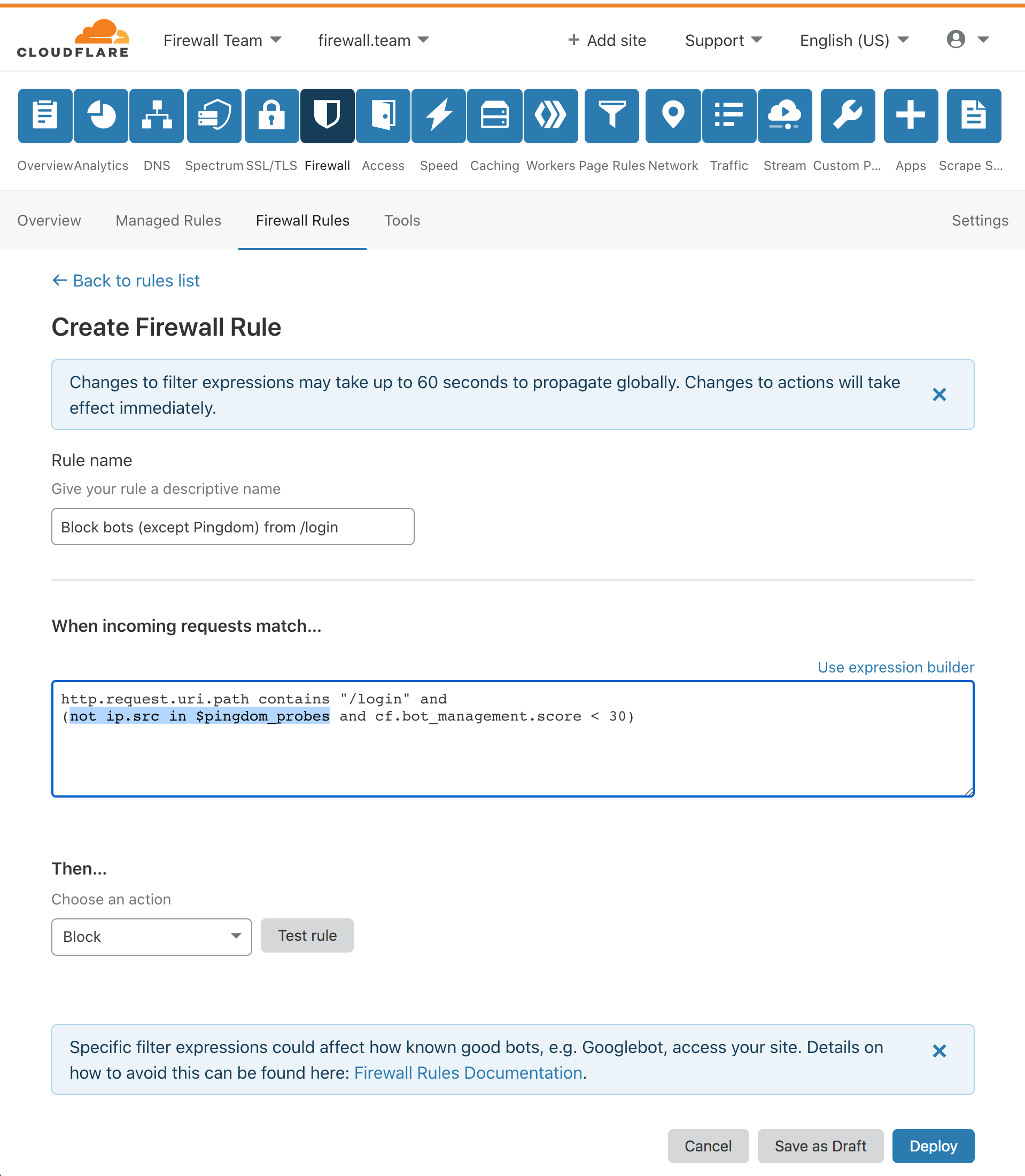This screenshot has width=1025, height=1176.
Task: Open the Stream cloud icon
Action: (785, 115)
